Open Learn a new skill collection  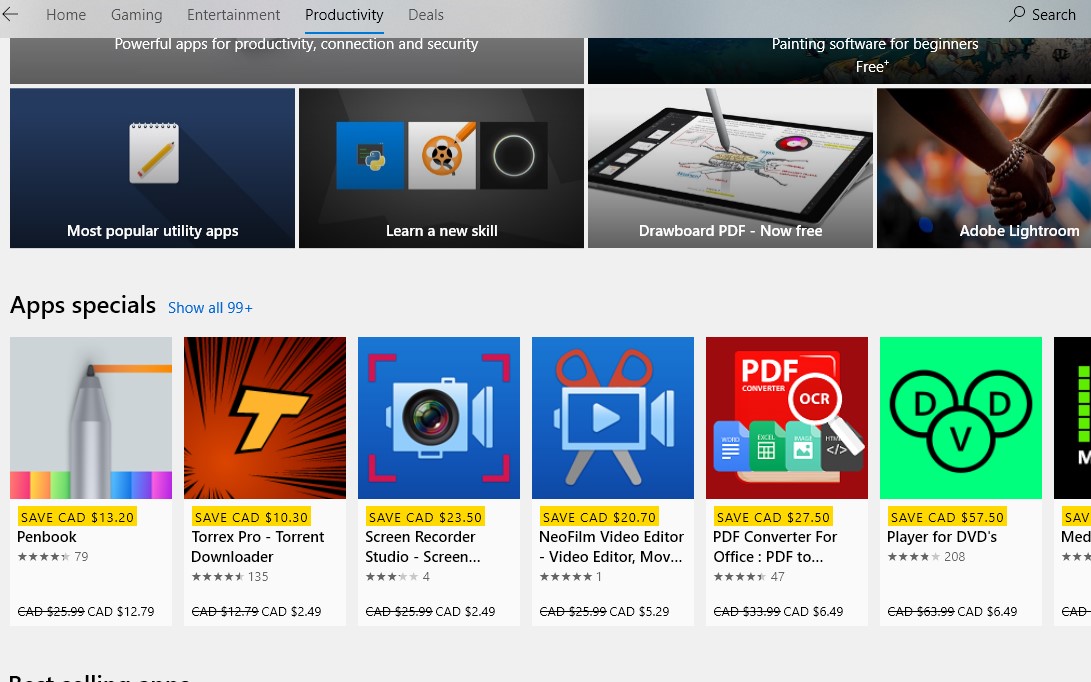[x=441, y=168]
